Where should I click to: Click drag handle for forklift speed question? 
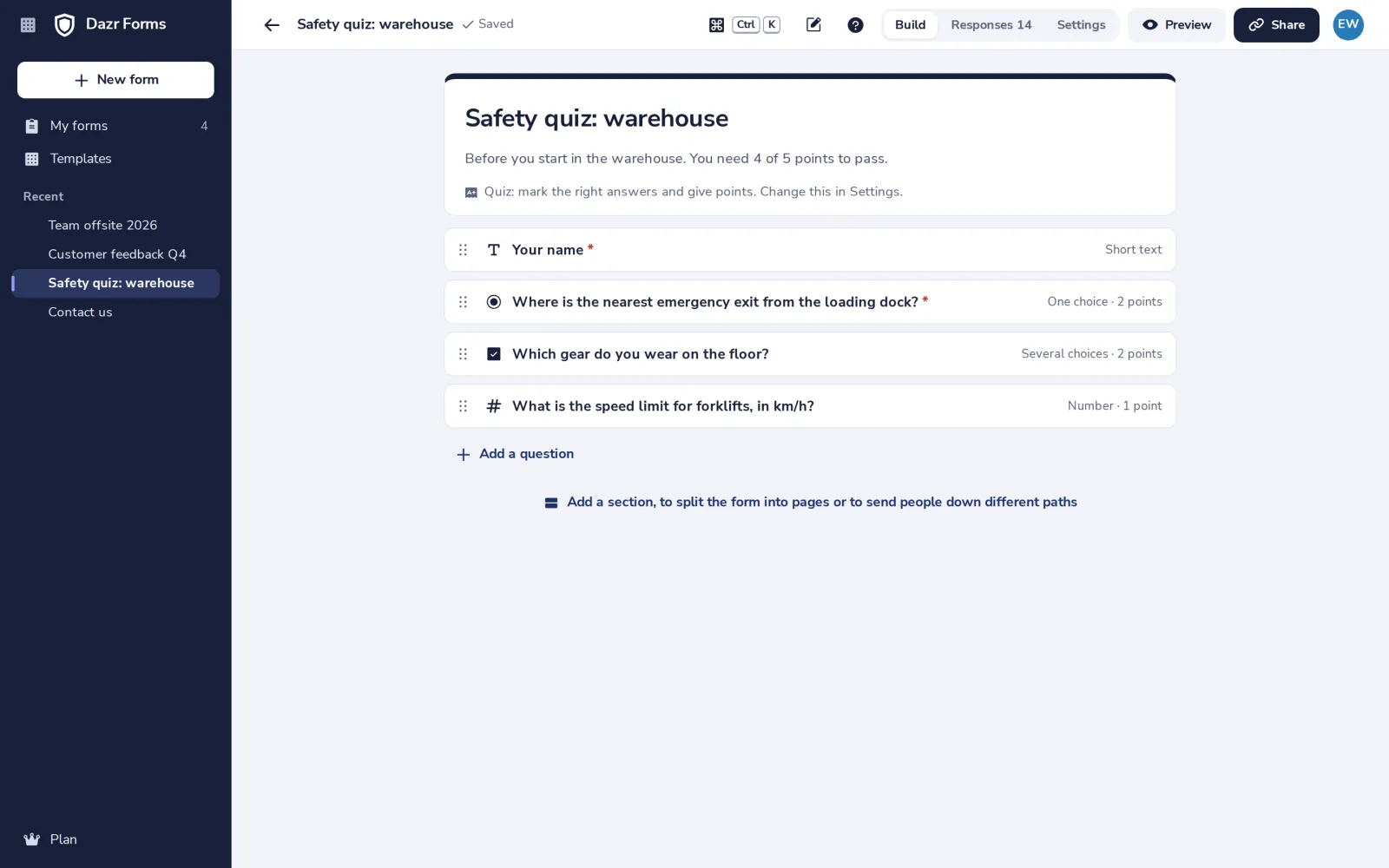pyautogui.click(x=463, y=406)
